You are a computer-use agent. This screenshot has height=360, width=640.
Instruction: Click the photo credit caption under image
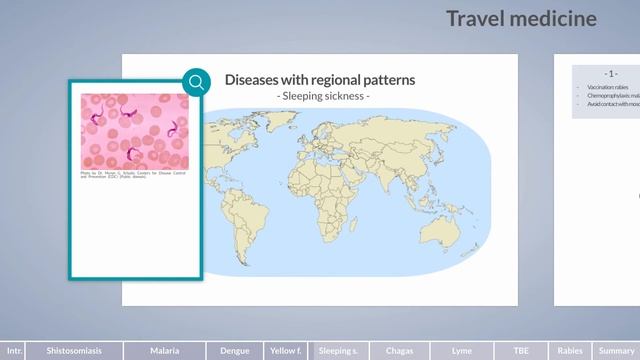coord(133,175)
